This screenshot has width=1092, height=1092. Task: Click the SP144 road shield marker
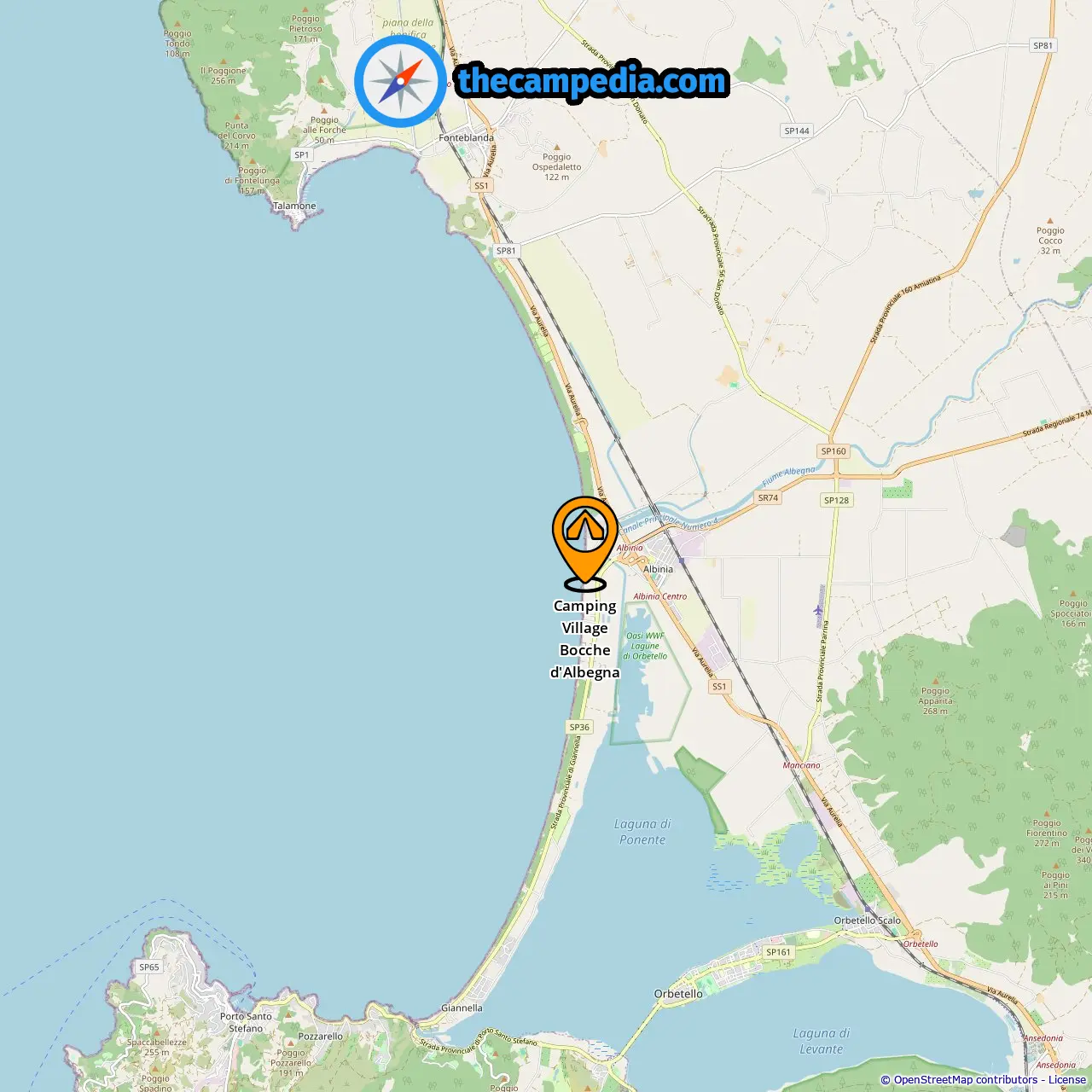797,131
